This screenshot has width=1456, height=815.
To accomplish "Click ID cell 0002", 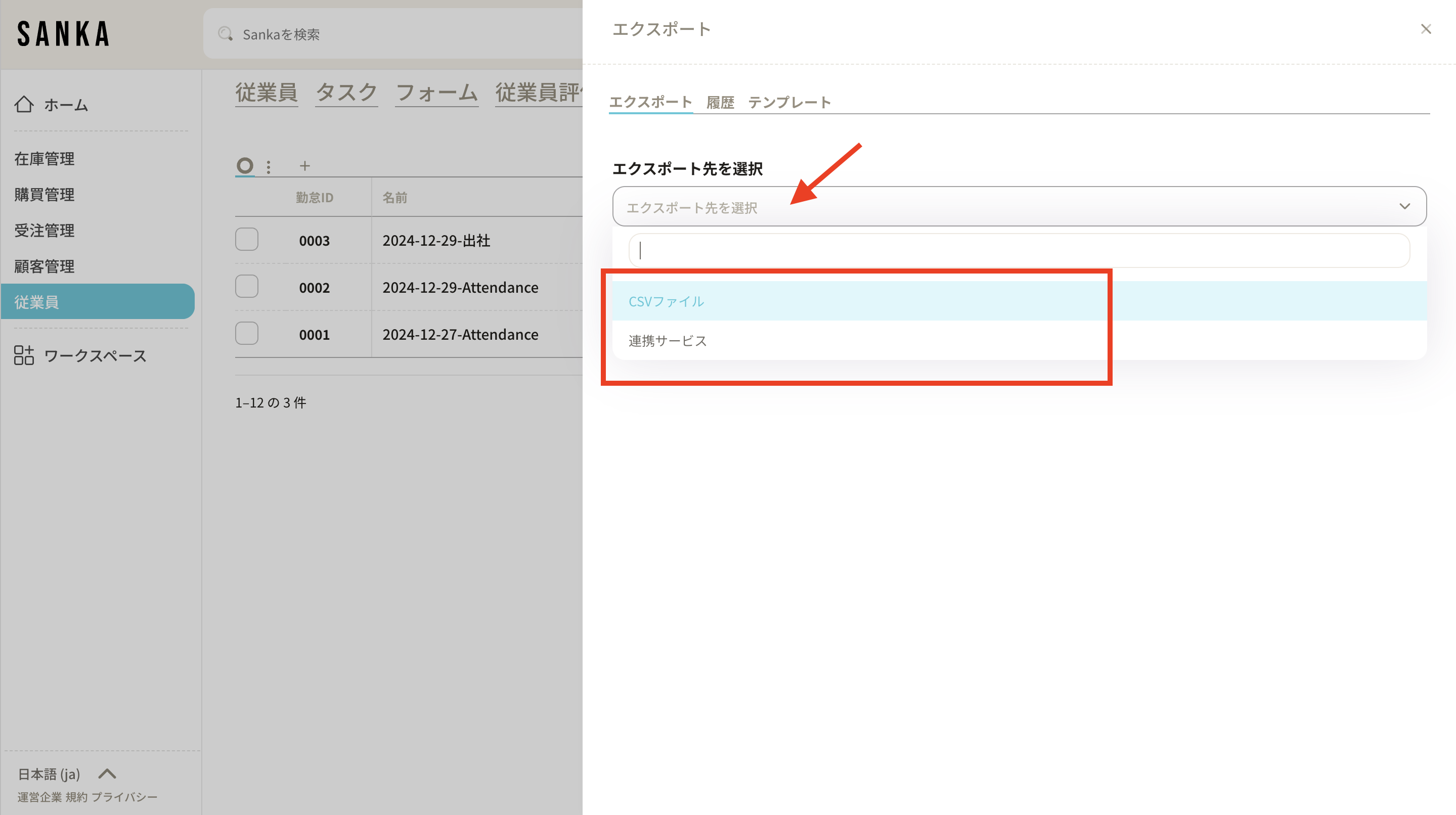I will click(x=314, y=288).
